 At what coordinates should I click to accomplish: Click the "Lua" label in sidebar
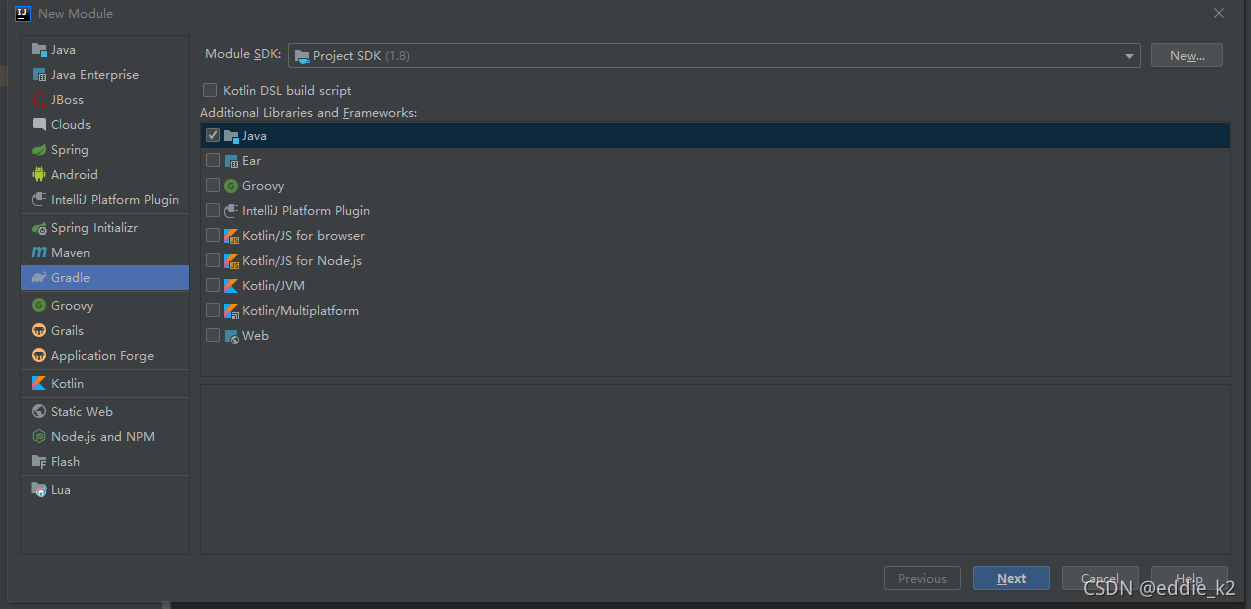click(x=61, y=490)
